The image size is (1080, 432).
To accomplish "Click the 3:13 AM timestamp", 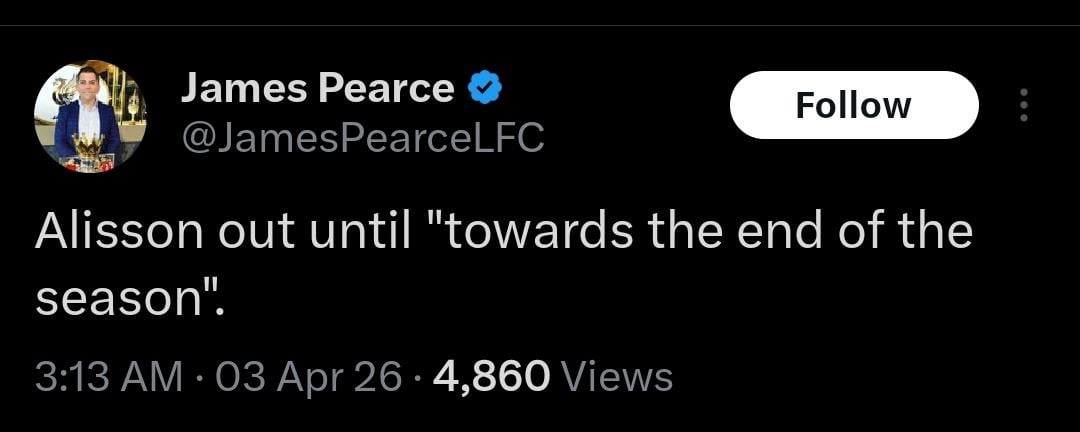I will pos(108,377).
